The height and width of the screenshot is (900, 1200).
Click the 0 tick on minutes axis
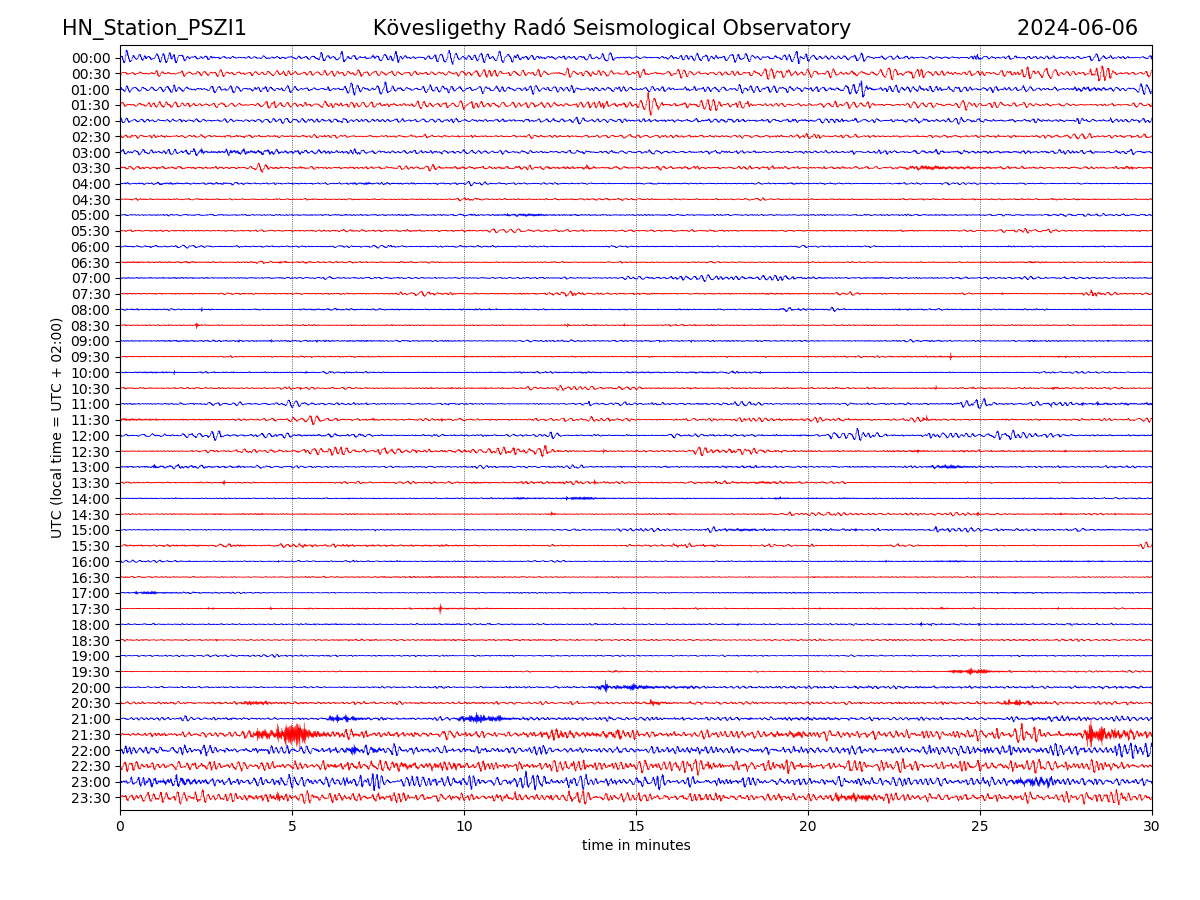(120, 827)
